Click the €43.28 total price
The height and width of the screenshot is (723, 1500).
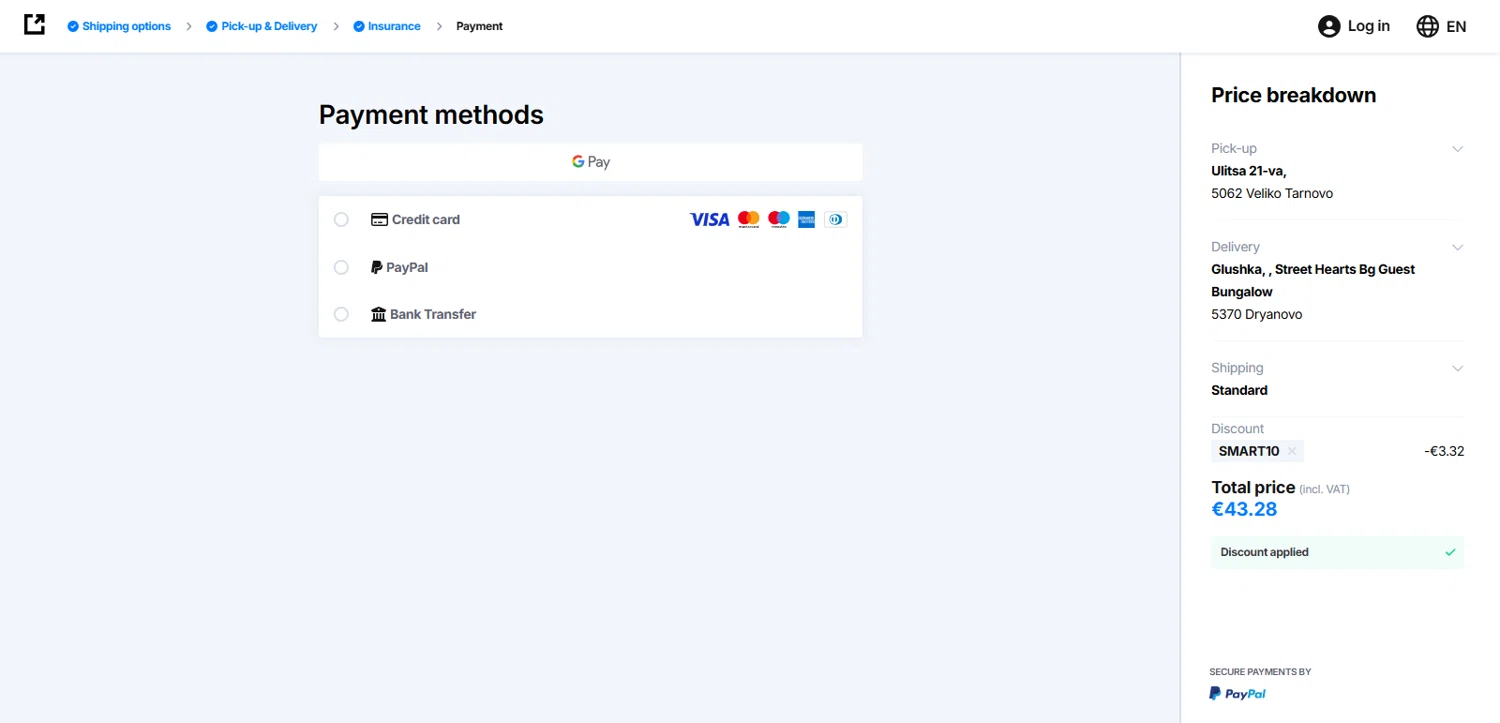pyautogui.click(x=1244, y=509)
